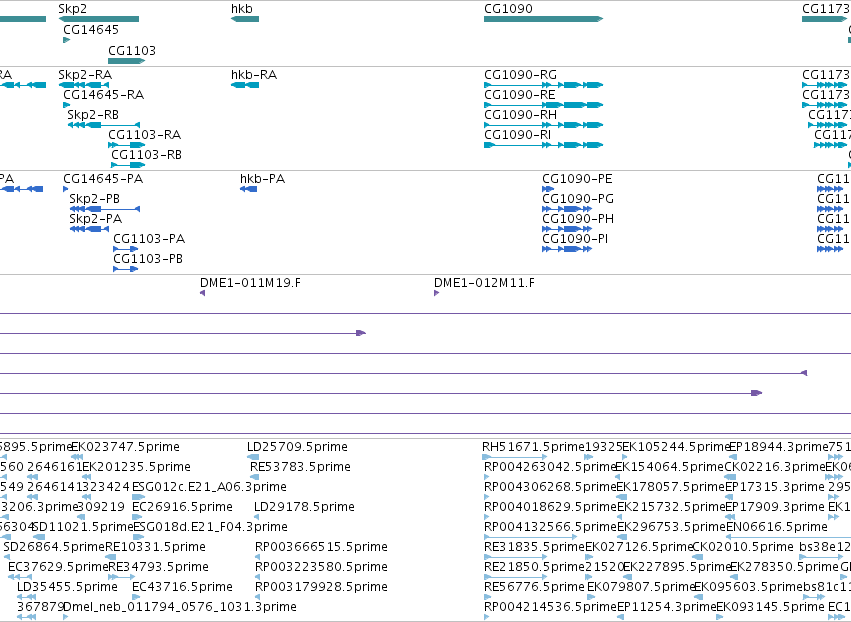Image resolution: width=851 pixels, height=622 pixels.
Task: Open protein CG1090-PH
Action: [578, 219]
